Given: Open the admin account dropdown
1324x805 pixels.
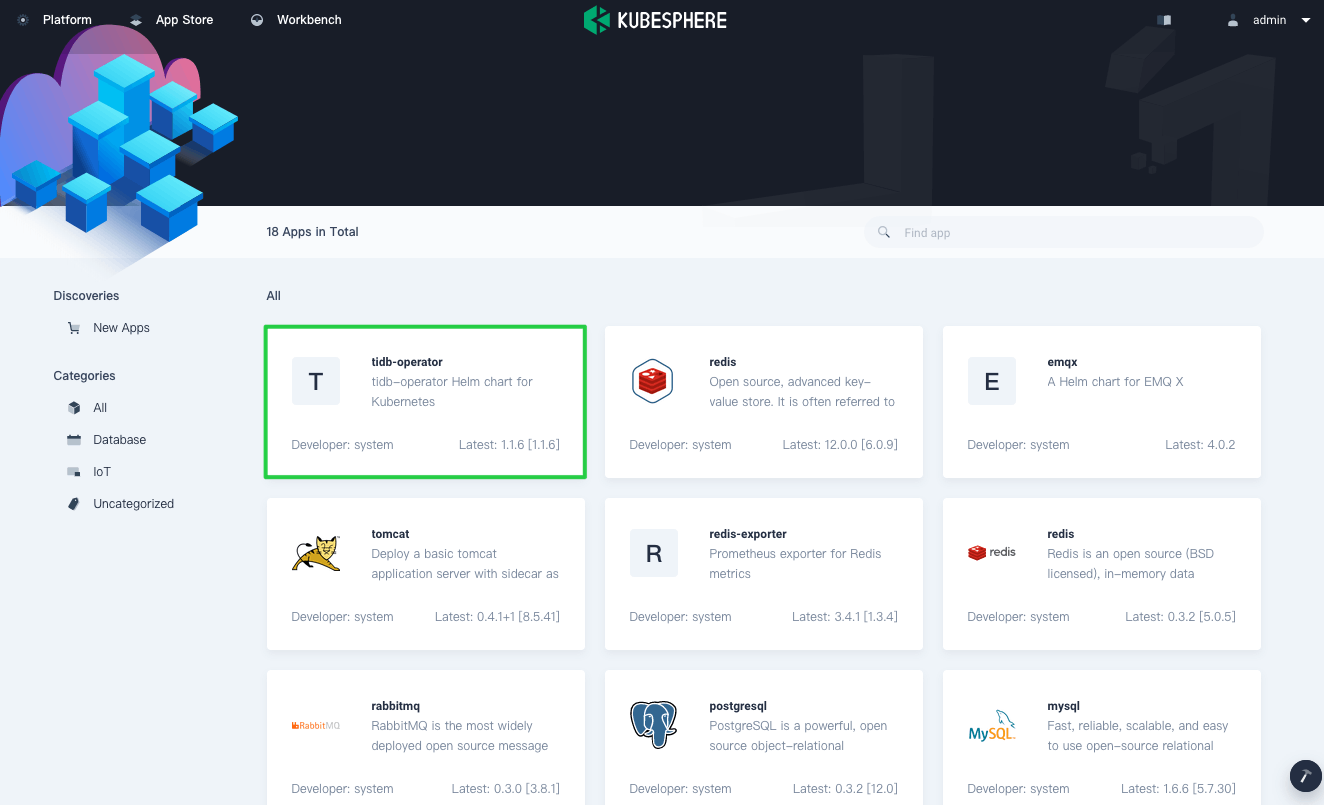Looking at the screenshot, I should 1268,19.
